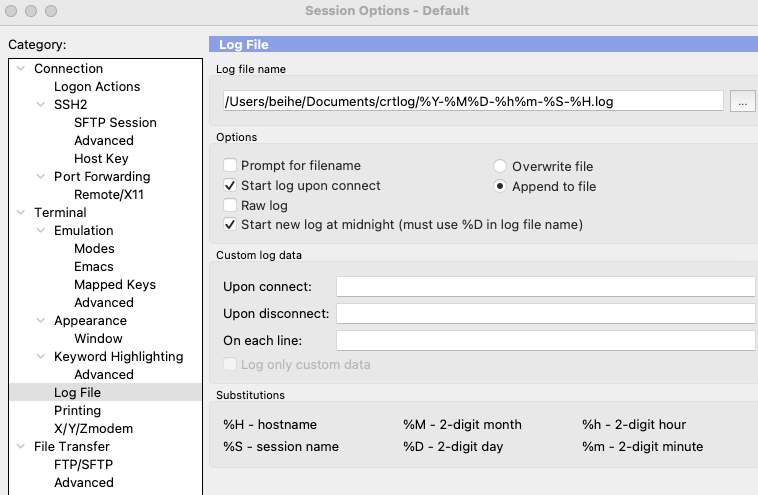This screenshot has height=495, width=758.
Task: Collapse the Terminal category chevron
Action: 21,212
